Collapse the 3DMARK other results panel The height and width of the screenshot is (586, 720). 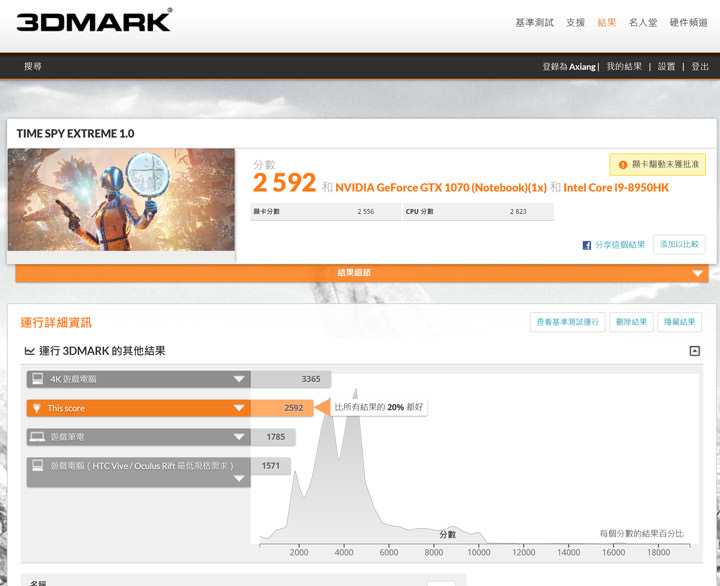click(694, 351)
